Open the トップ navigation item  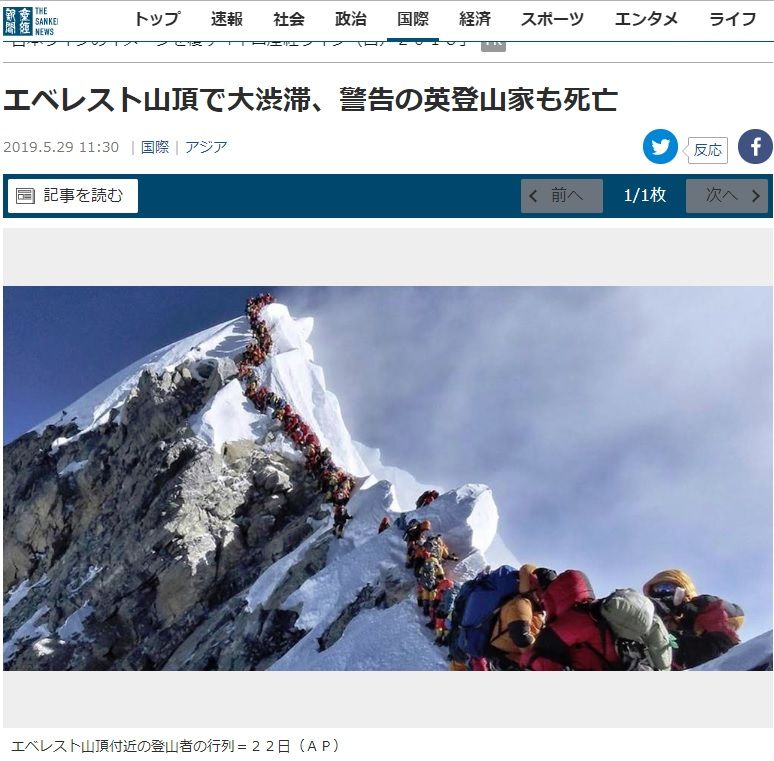pyautogui.click(x=157, y=19)
